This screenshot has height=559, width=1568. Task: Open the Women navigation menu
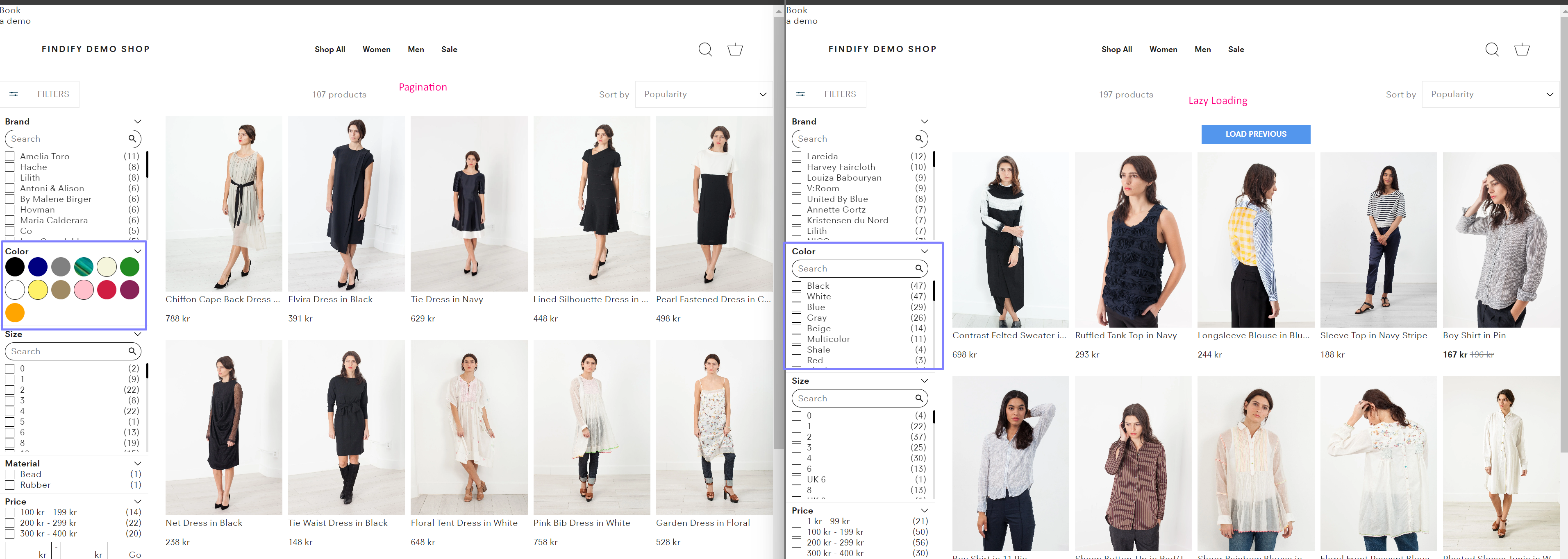tap(376, 49)
